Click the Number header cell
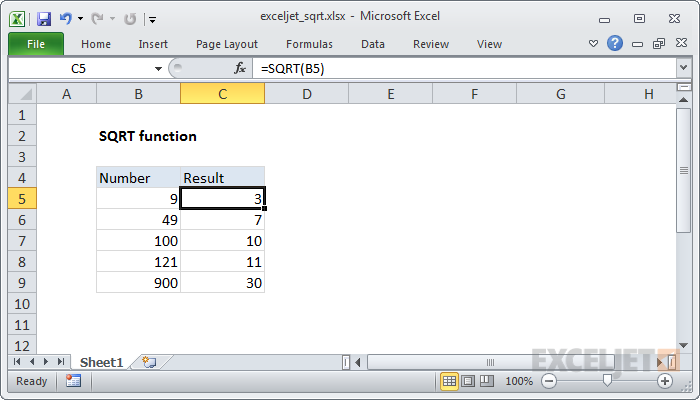 (138, 178)
